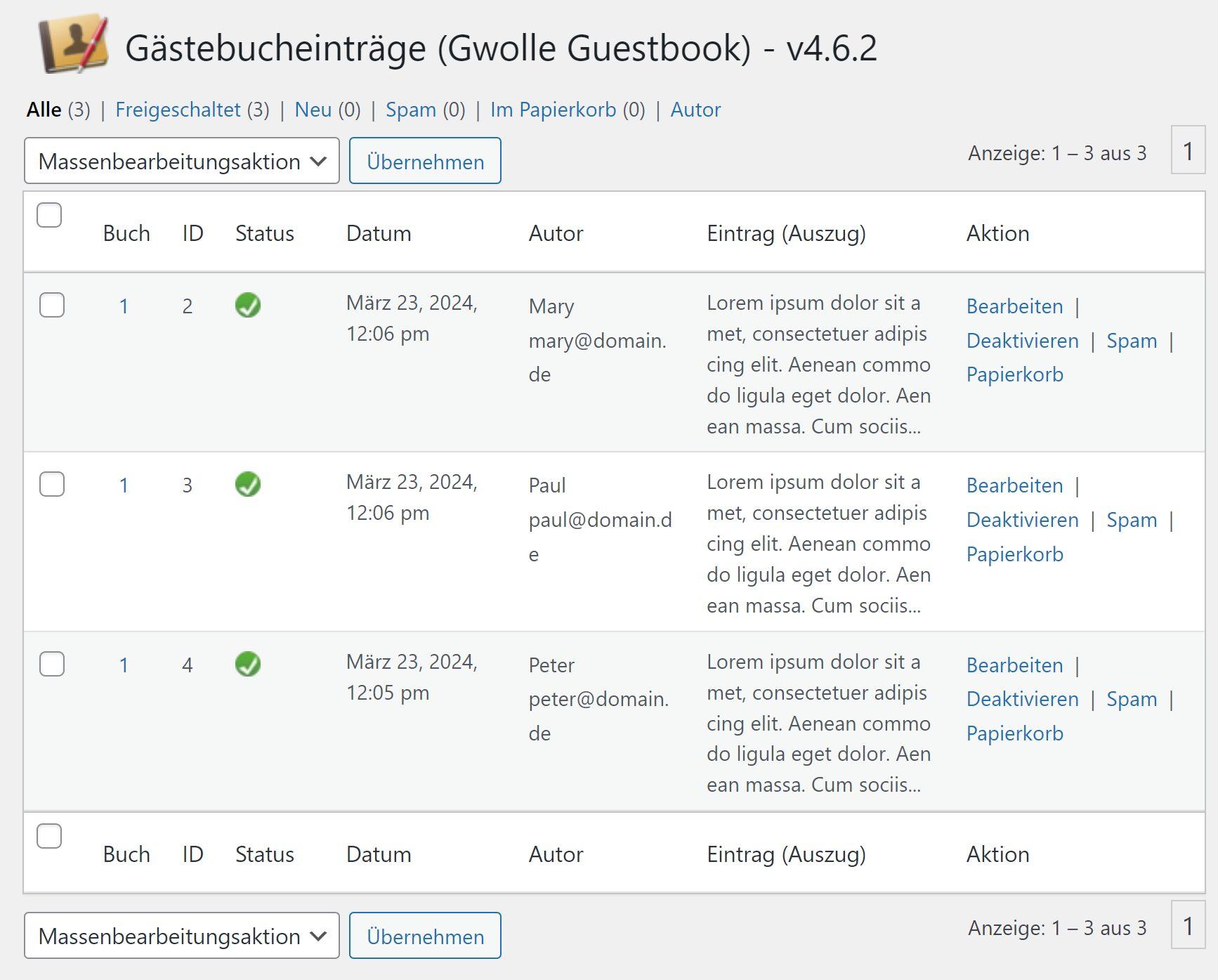Open the Spam filter view
Viewport: 1218px width, 980px height.
(410, 110)
